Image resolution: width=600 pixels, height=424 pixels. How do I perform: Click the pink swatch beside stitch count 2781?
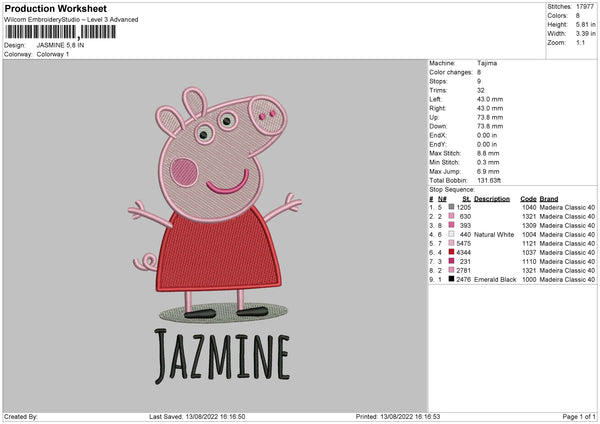pos(452,270)
